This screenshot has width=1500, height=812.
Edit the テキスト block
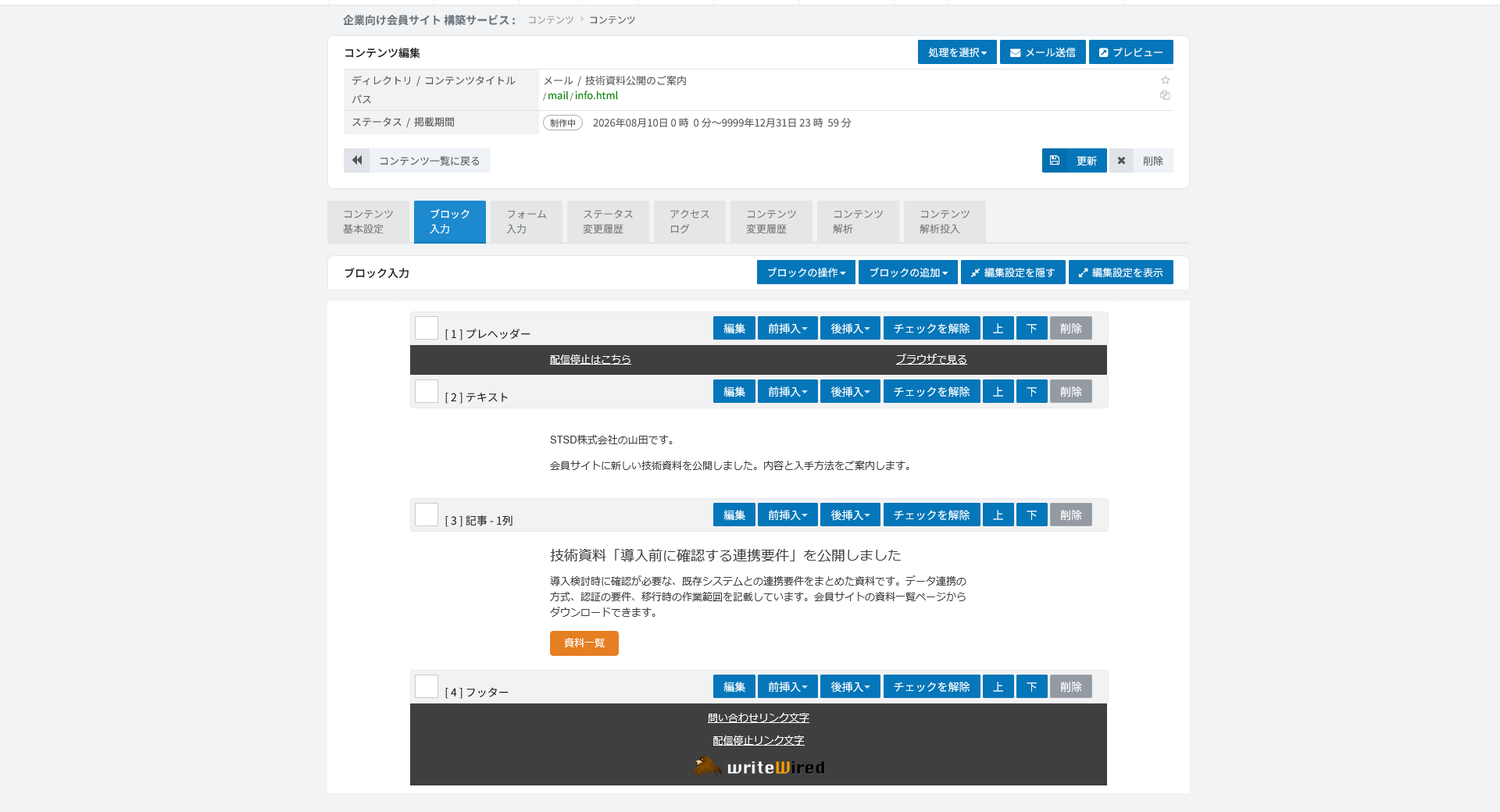[734, 392]
